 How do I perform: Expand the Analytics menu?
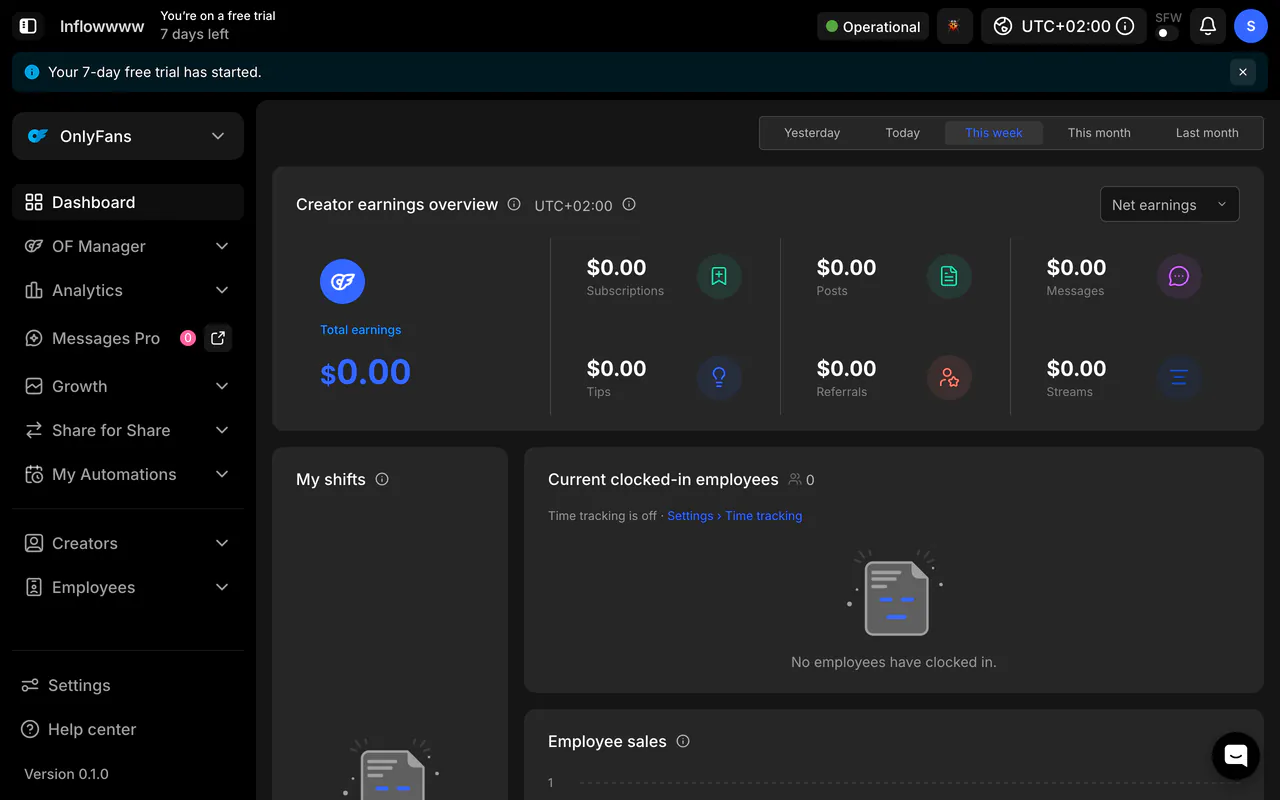point(128,290)
